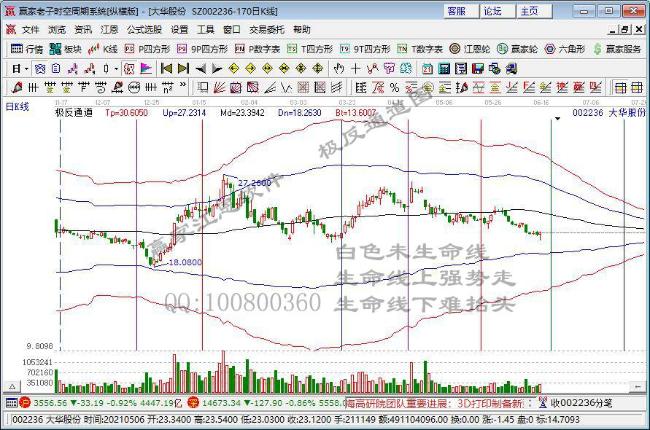Image resolution: width=650 pixels, height=430 pixels.
Task: Open the 交易委托 menu
Action: [267, 30]
